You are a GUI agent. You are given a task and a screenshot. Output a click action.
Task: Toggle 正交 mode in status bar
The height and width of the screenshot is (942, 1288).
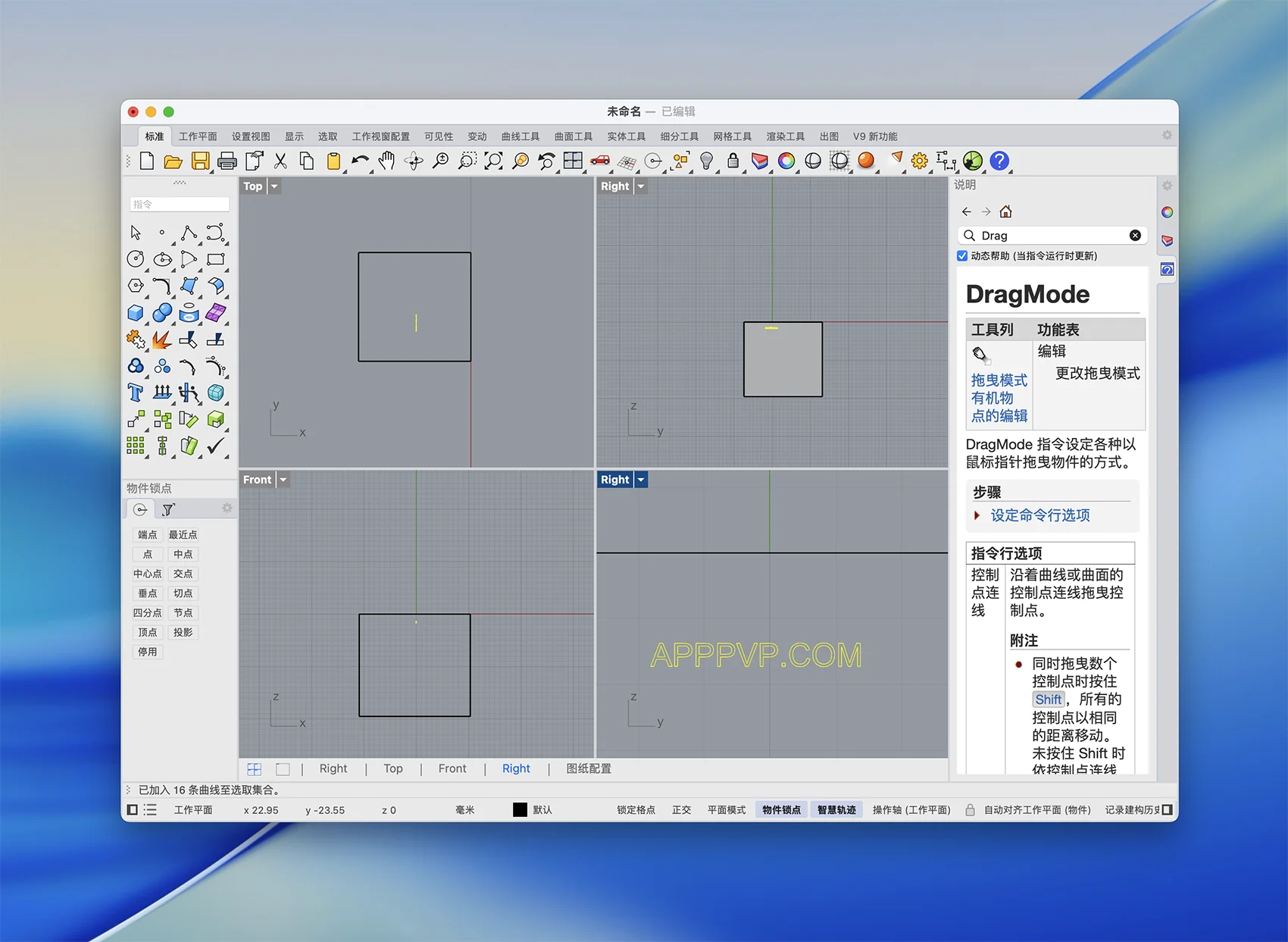pyautogui.click(x=681, y=810)
